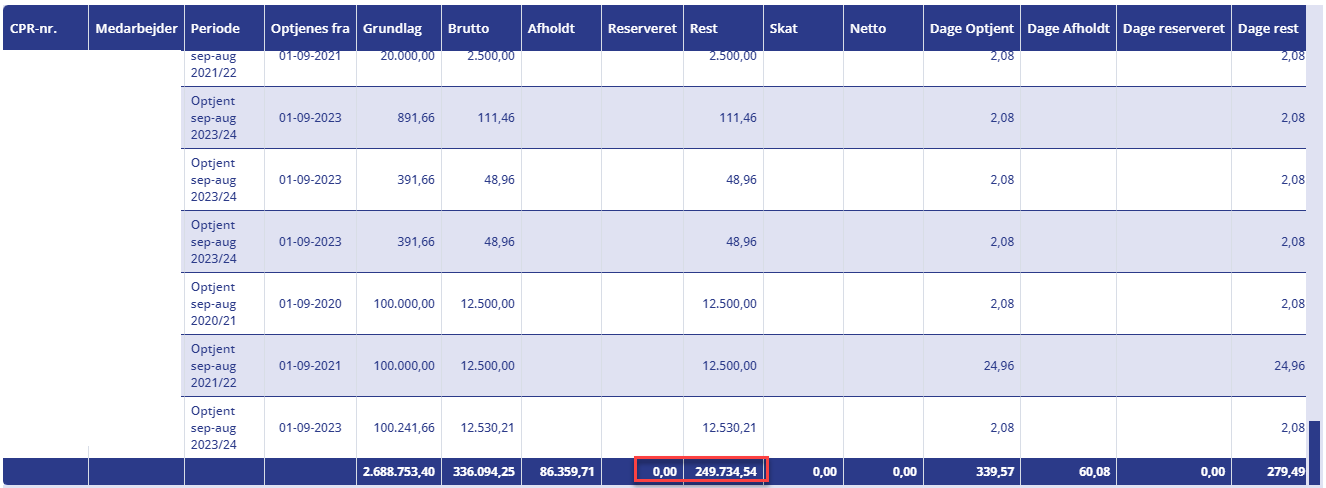Screen dimensions: 1326x488
Task: Select the Reserveret column header
Action: (643, 29)
